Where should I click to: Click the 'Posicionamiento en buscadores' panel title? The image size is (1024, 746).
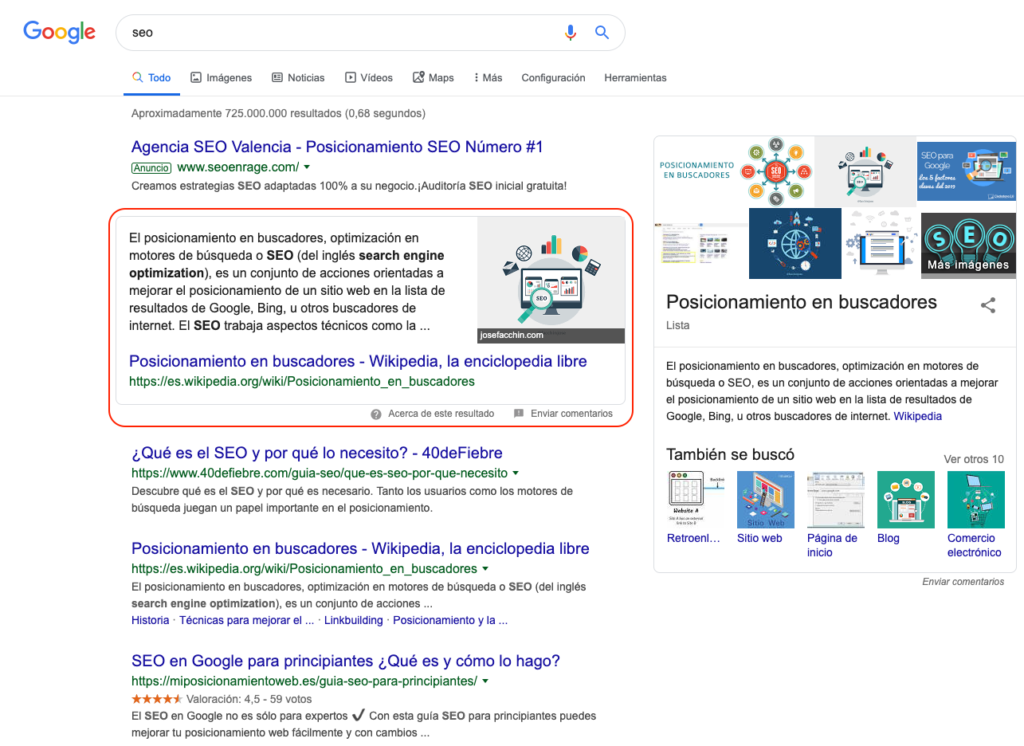coord(801,302)
